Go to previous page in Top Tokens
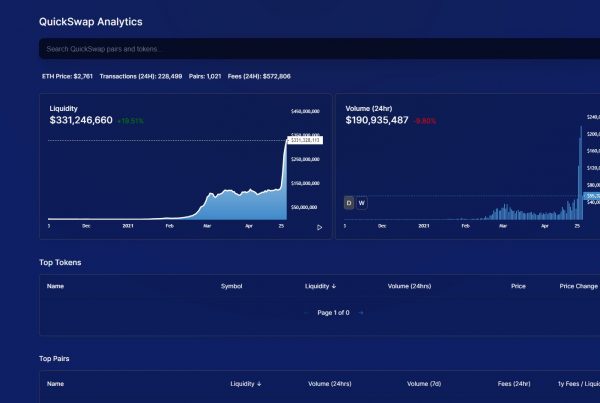The height and width of the screenshot is (403, 600). [306, 313]
